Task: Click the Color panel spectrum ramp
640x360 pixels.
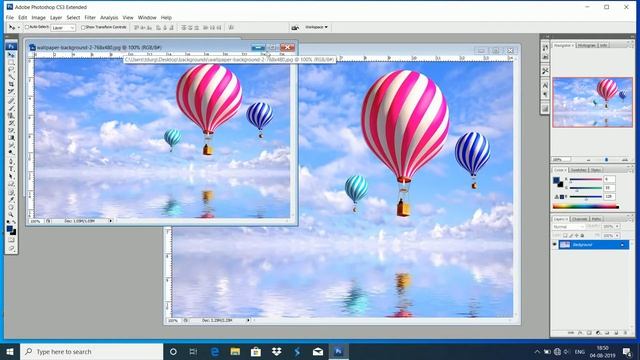Action: 586,206
